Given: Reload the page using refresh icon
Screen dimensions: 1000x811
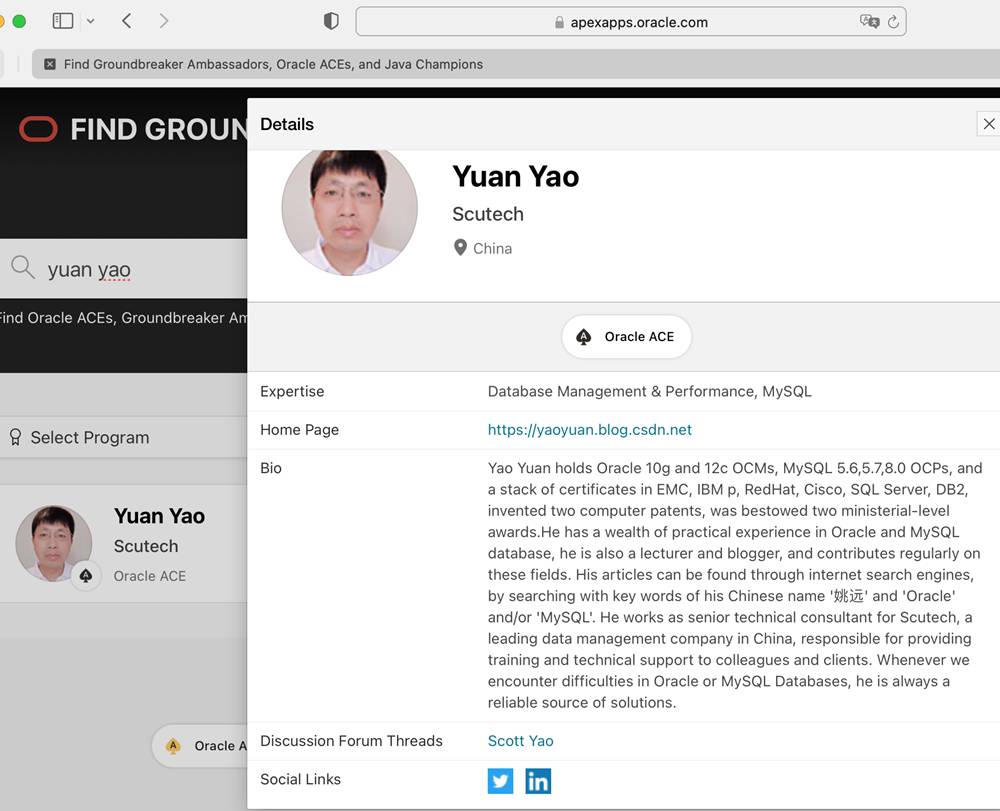Looking at the screenshot, I should (x=893, y=21).
